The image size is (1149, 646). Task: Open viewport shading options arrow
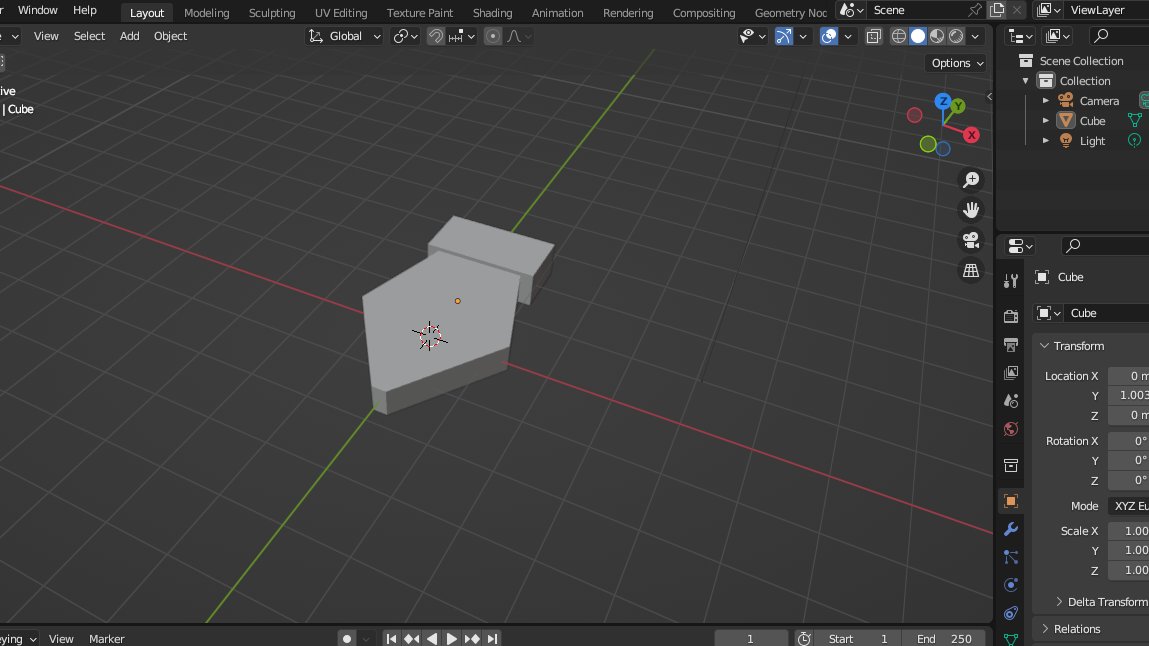(975, 36)
